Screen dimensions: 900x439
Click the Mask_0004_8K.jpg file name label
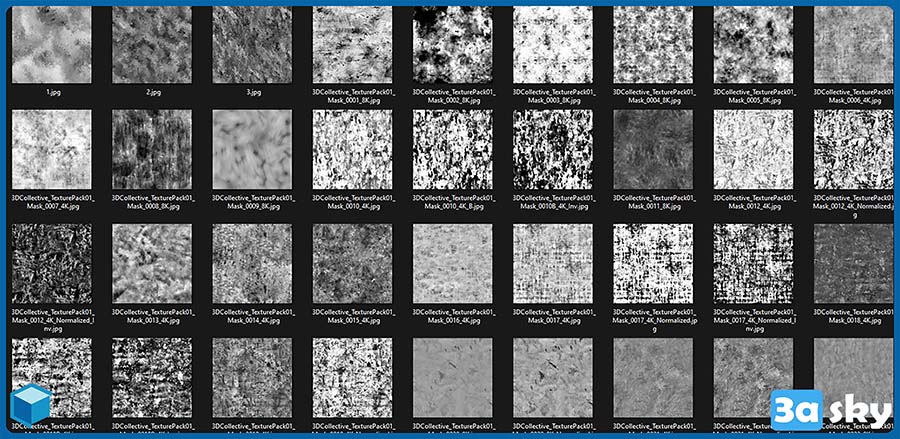coord(653,96)
